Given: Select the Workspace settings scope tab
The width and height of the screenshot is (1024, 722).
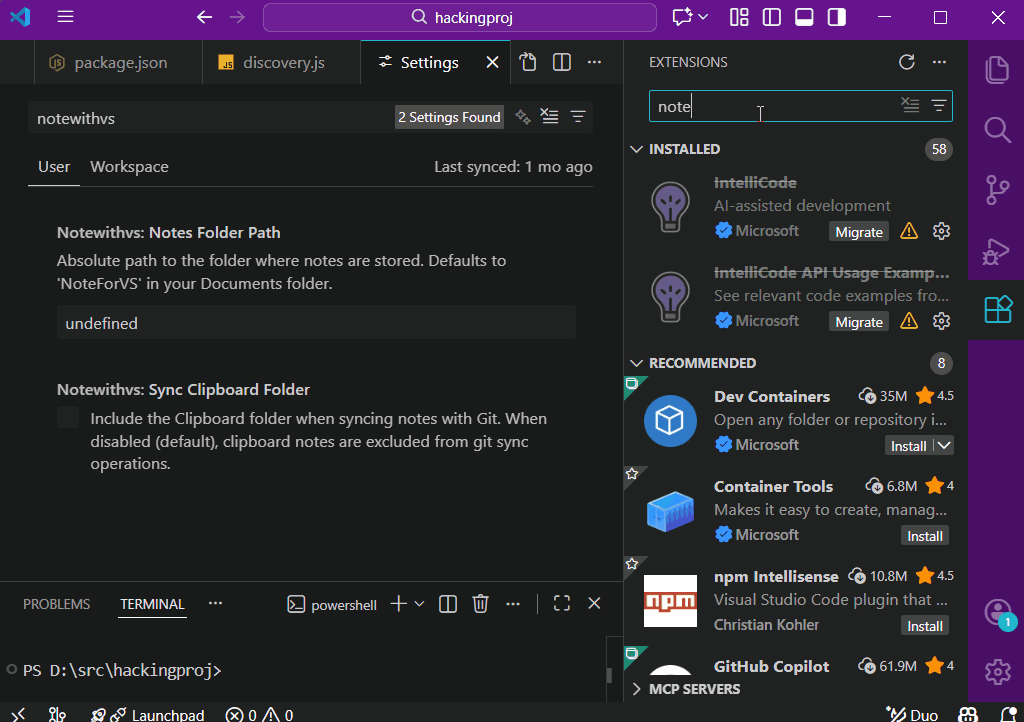Looking at the screenshot, I should (129, 167).
